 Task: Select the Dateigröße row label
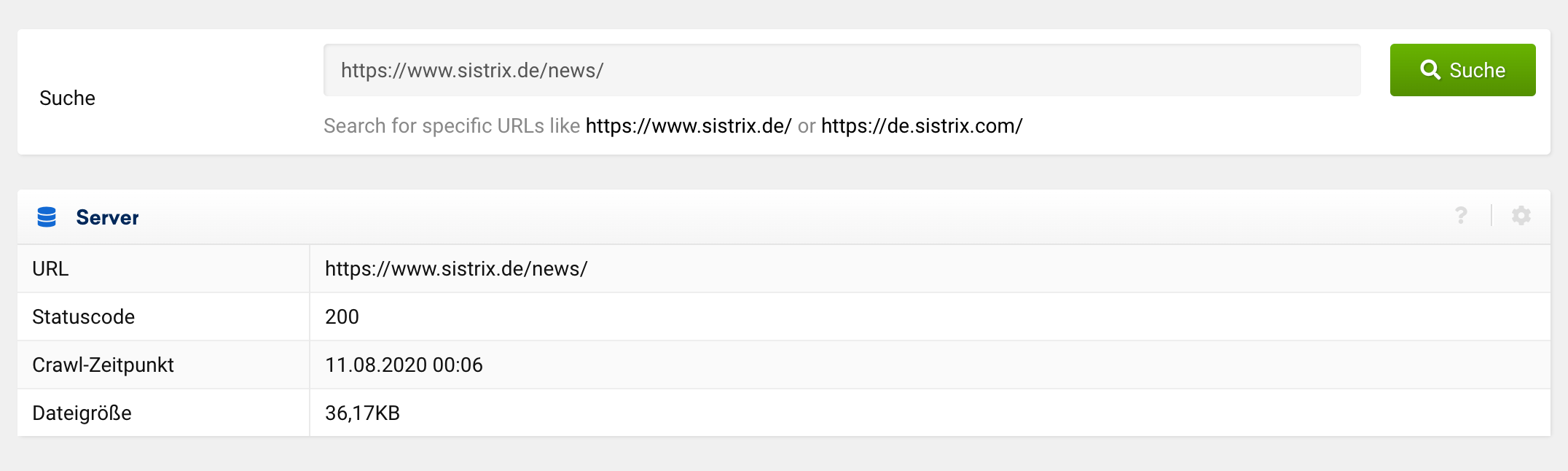82,413
